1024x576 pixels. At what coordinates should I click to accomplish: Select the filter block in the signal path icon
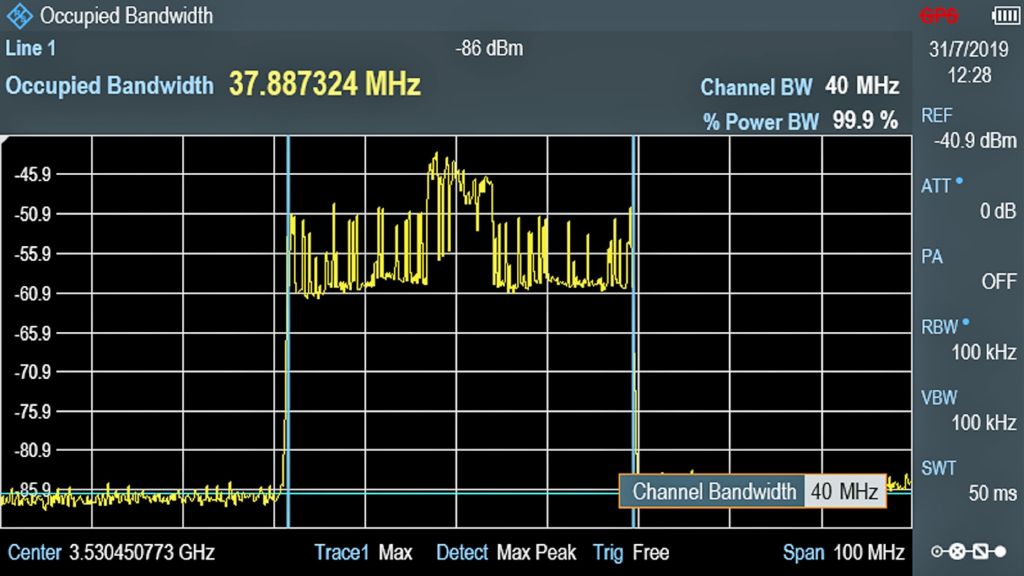tap(980, 550)
